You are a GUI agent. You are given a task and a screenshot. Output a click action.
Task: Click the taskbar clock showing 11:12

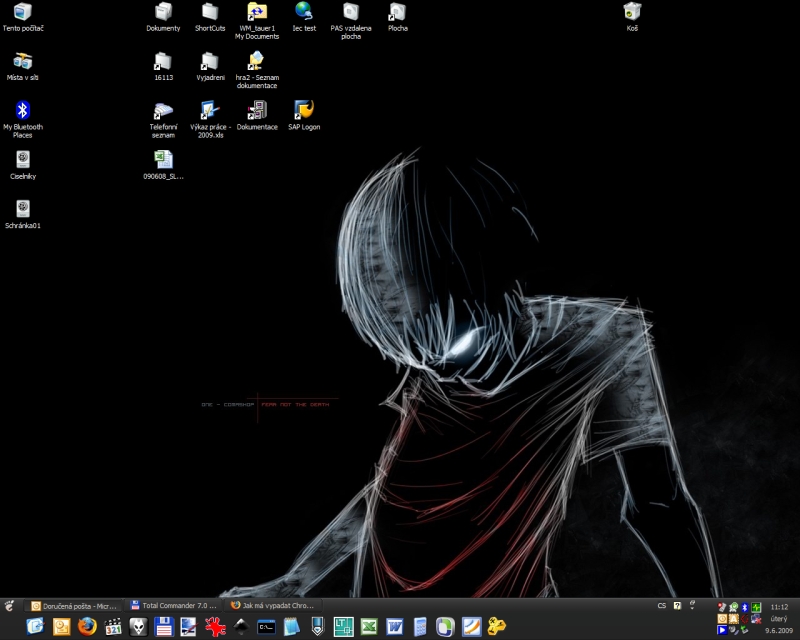coord(779,606)
